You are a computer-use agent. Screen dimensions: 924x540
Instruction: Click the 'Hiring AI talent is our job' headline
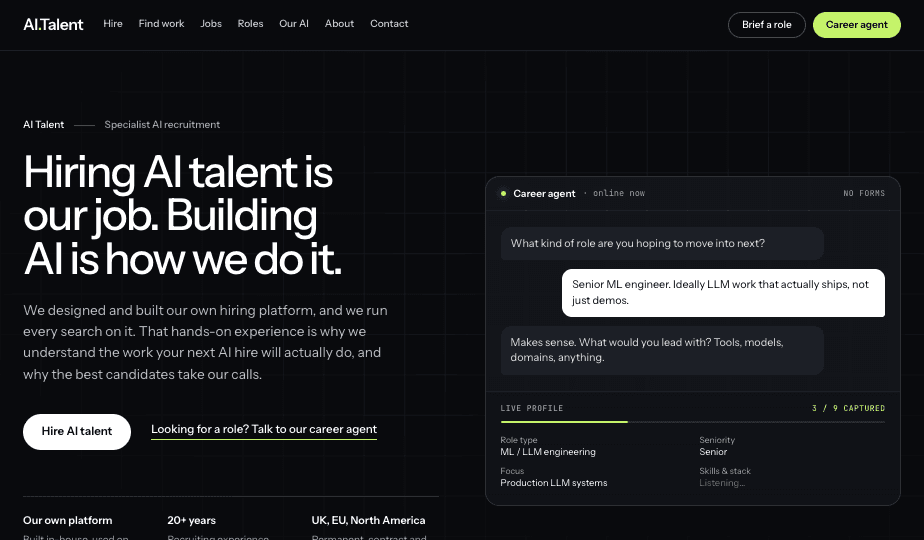click(183, 215)
